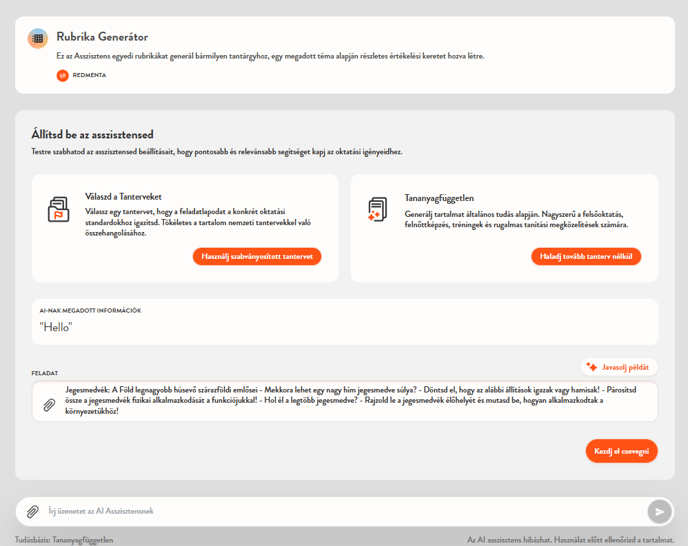Click the Válaszd a Tantervet curriculum icon
The width and height of the screenshot is (688, 546).
pyautogui.click(x=58, y=210)
